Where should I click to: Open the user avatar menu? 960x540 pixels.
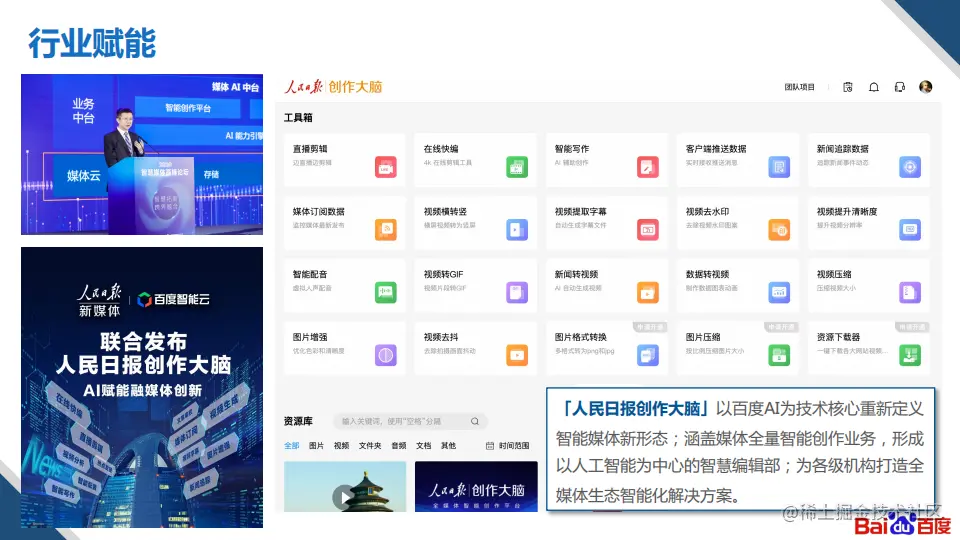(926, 87)
